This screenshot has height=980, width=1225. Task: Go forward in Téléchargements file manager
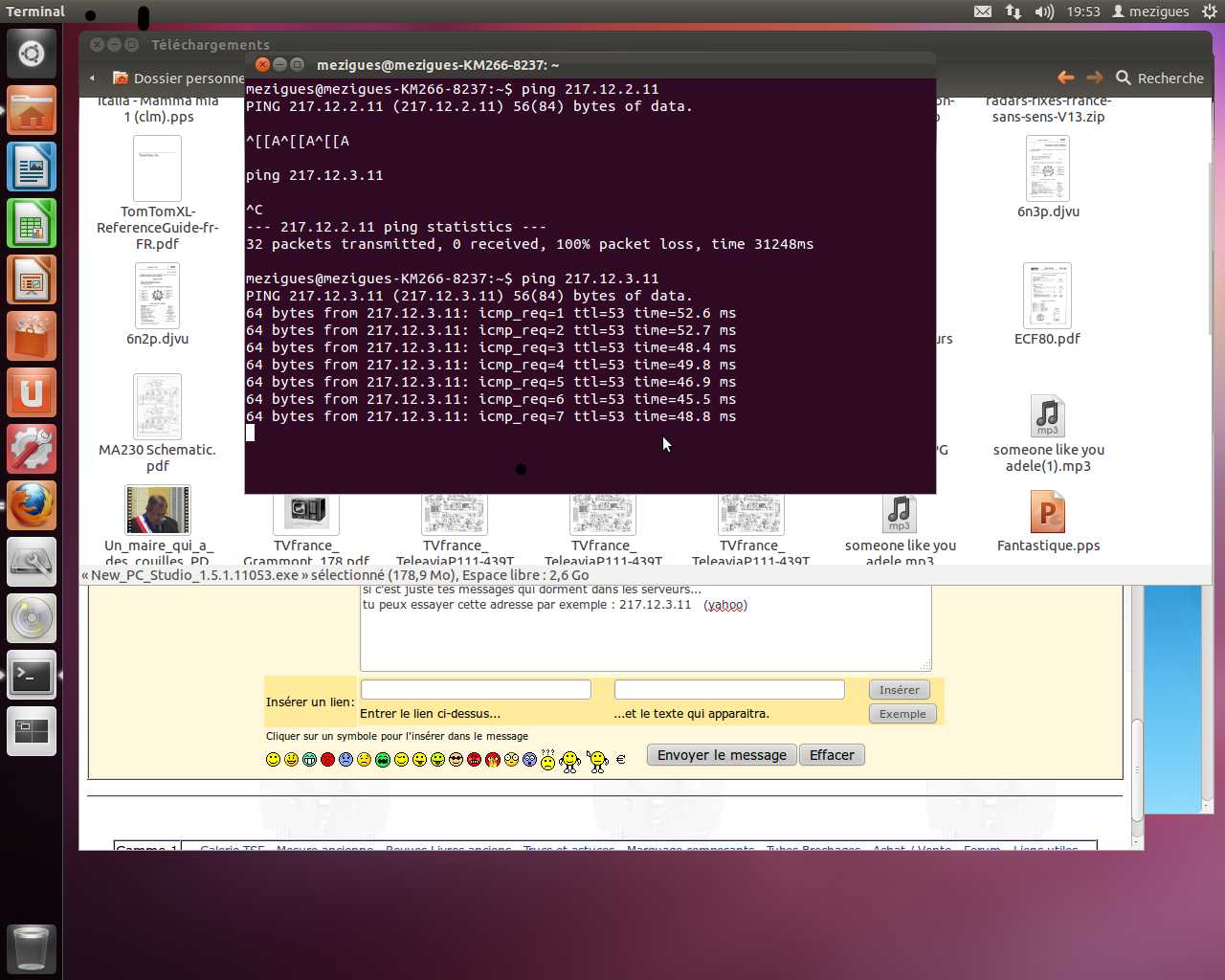click(1095, 78)
